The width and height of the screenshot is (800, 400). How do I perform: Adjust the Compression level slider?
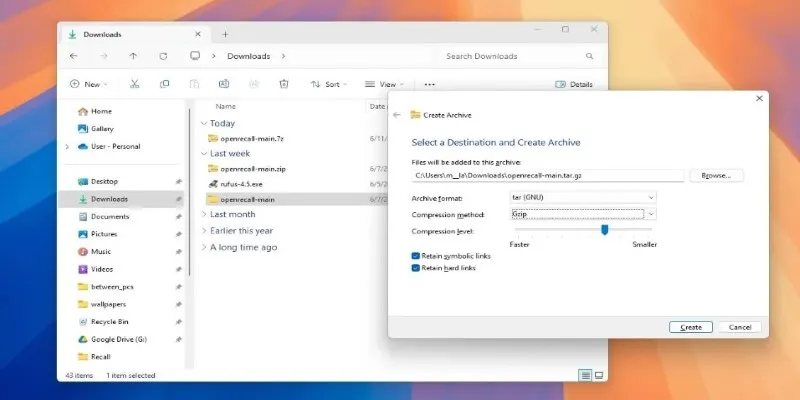point(605,230)
